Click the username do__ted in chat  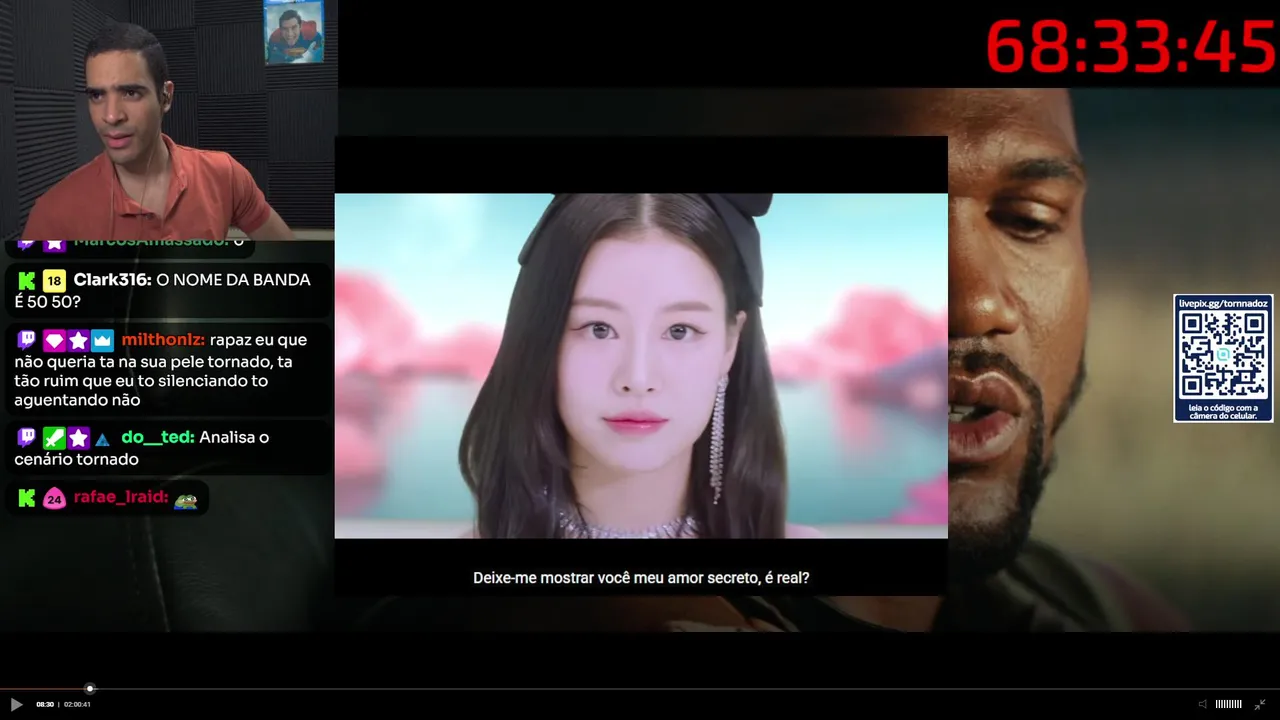(x=158, y=437)
